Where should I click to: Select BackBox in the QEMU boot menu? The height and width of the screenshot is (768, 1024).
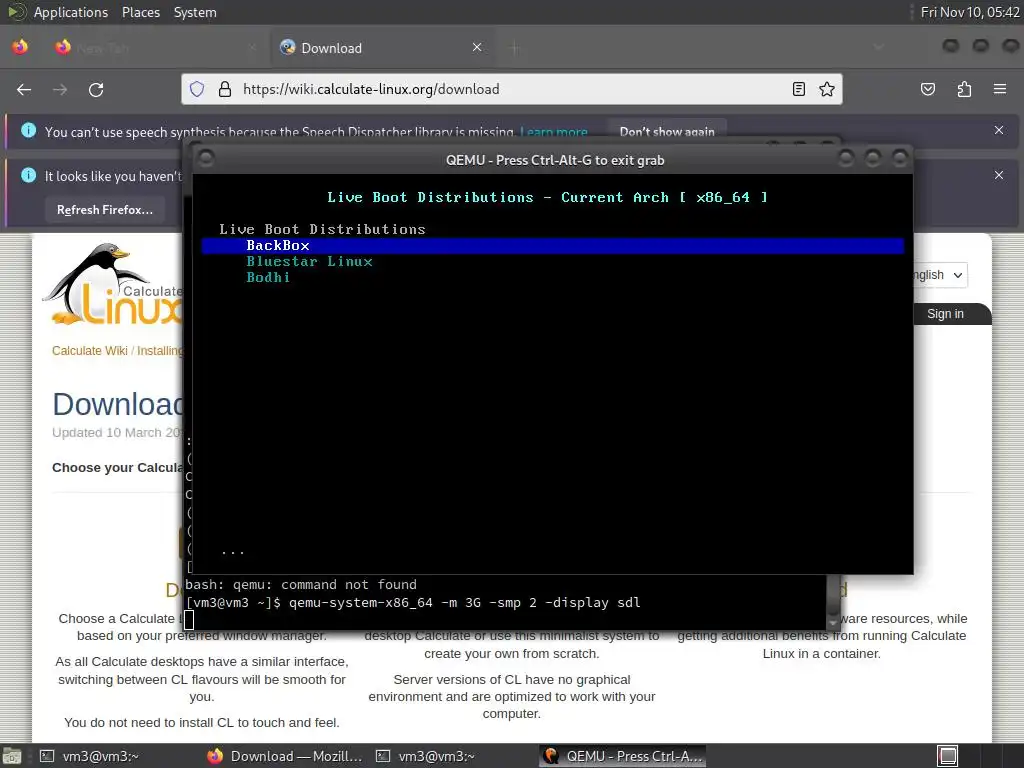point(552,246)
